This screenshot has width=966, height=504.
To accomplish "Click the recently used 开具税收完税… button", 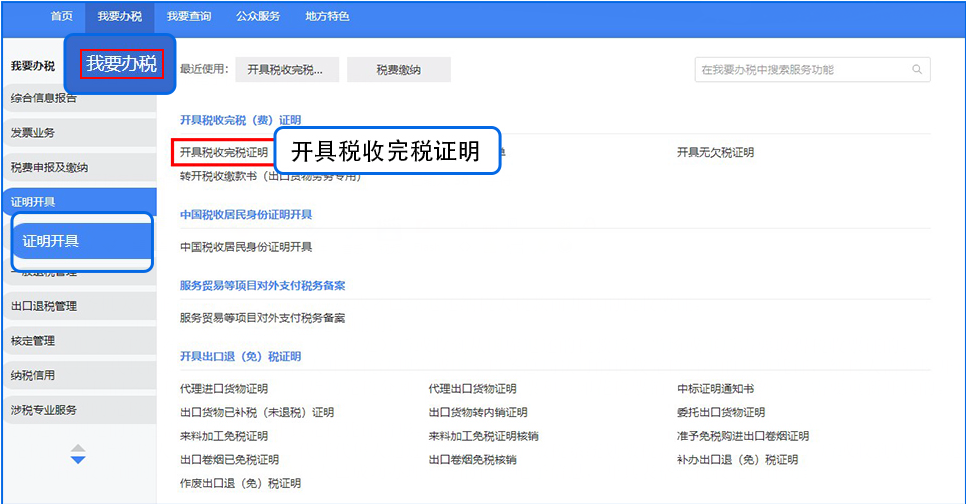I will (x=285, y=70).
